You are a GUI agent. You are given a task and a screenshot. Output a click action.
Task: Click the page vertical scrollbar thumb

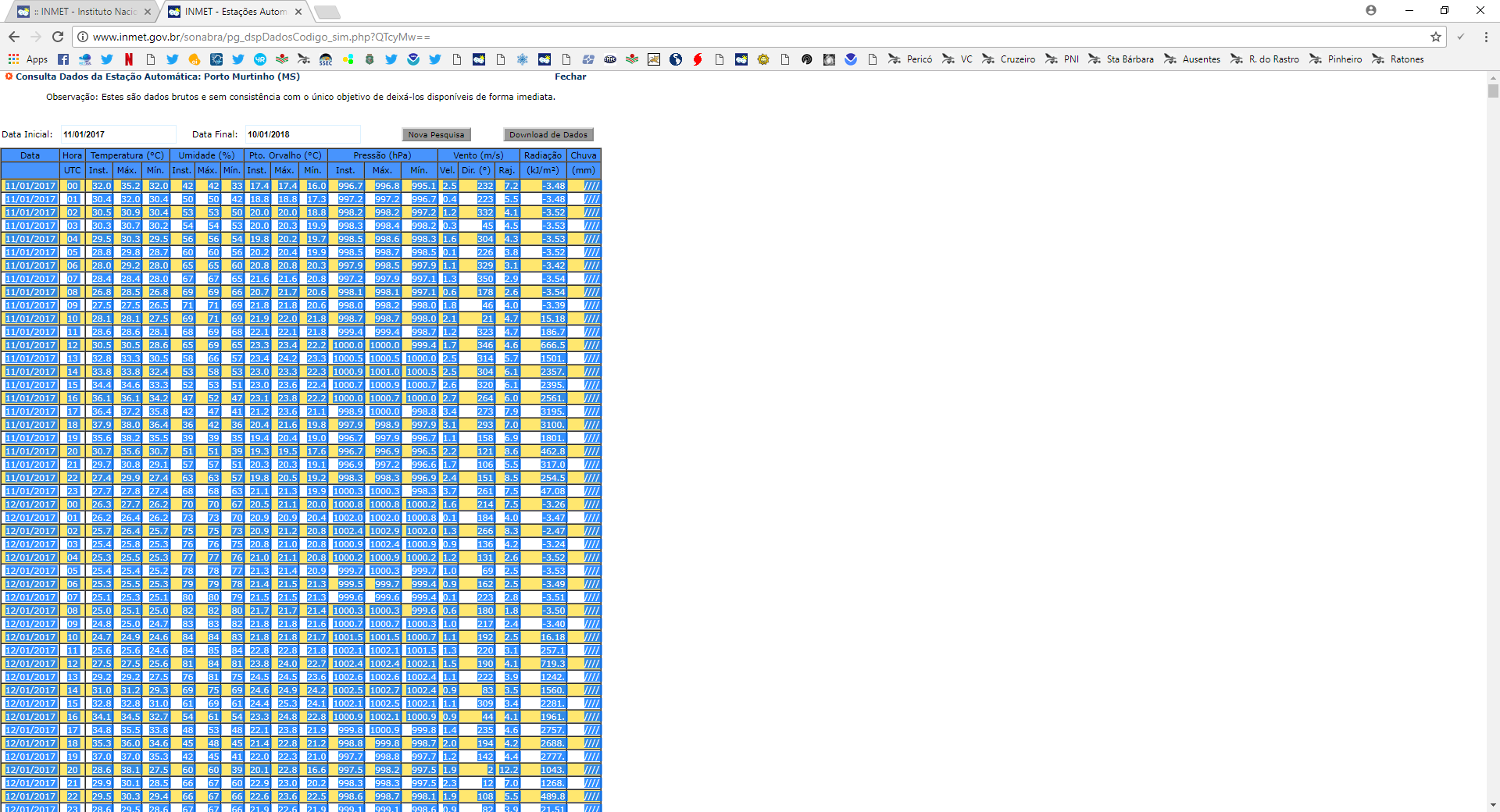click(1493, 91)
